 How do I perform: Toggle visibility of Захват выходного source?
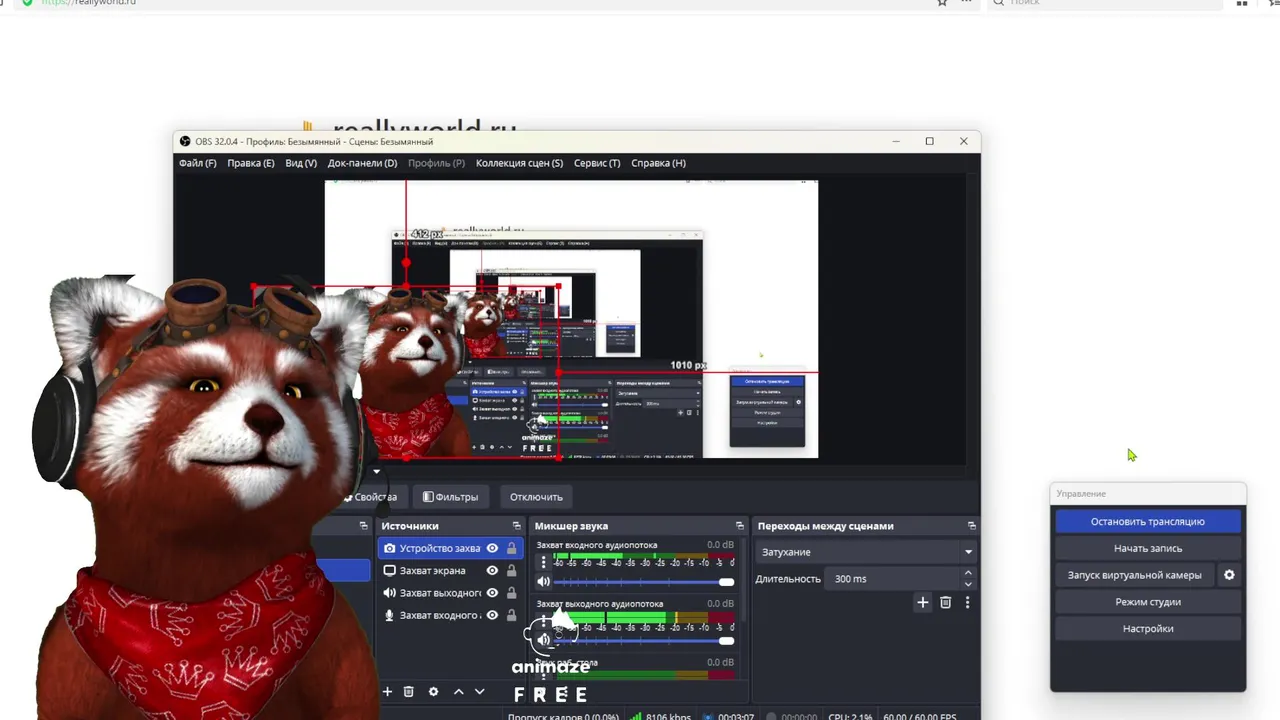point(492,592)
